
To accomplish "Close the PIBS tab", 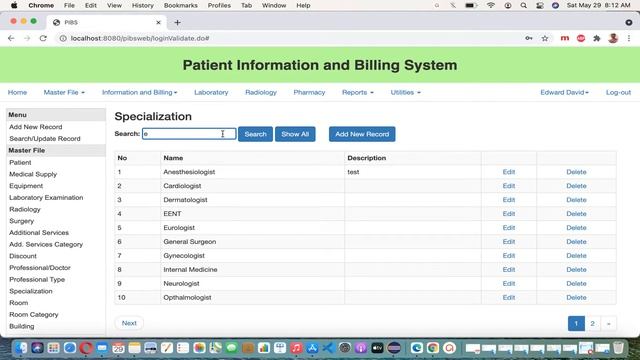I will coord(158,22).
